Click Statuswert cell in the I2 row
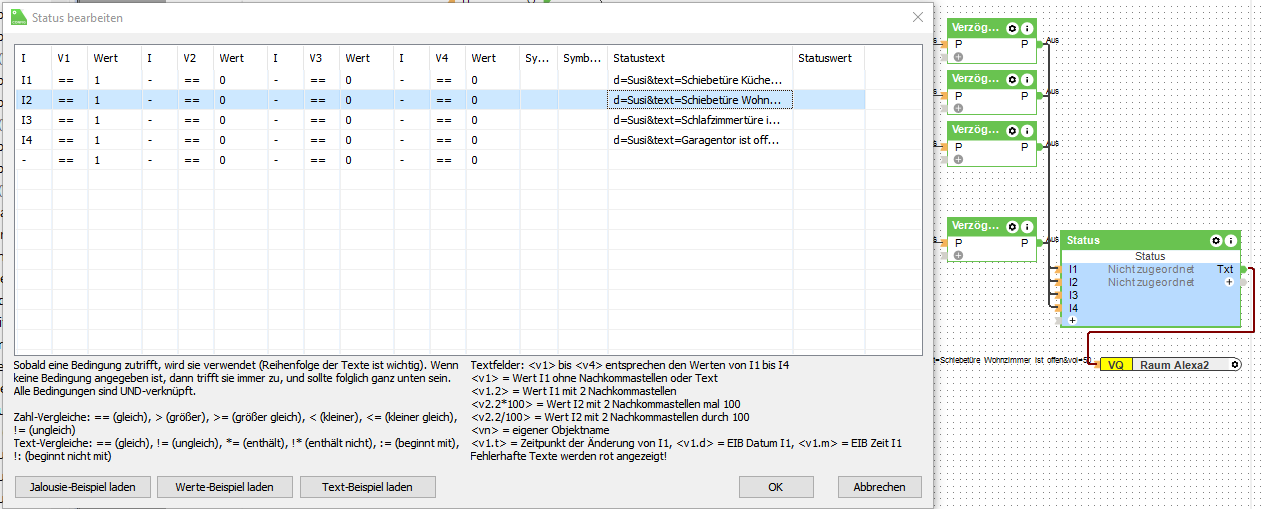Screen dimensions: 1261x509 828,100
